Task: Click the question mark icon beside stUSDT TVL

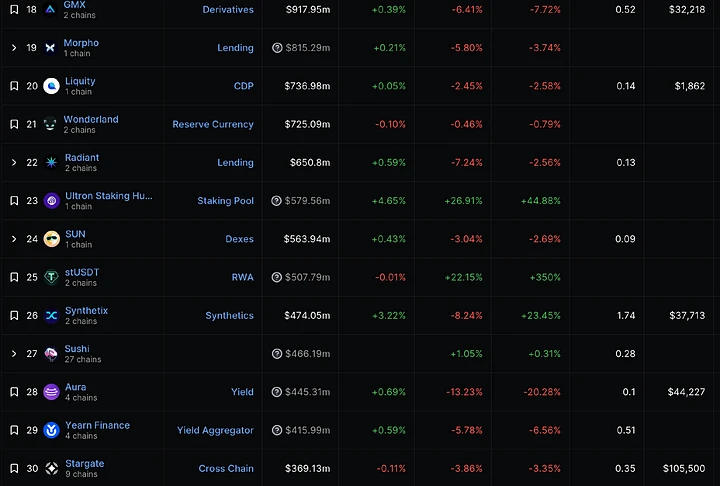Action: coord(277,278)
